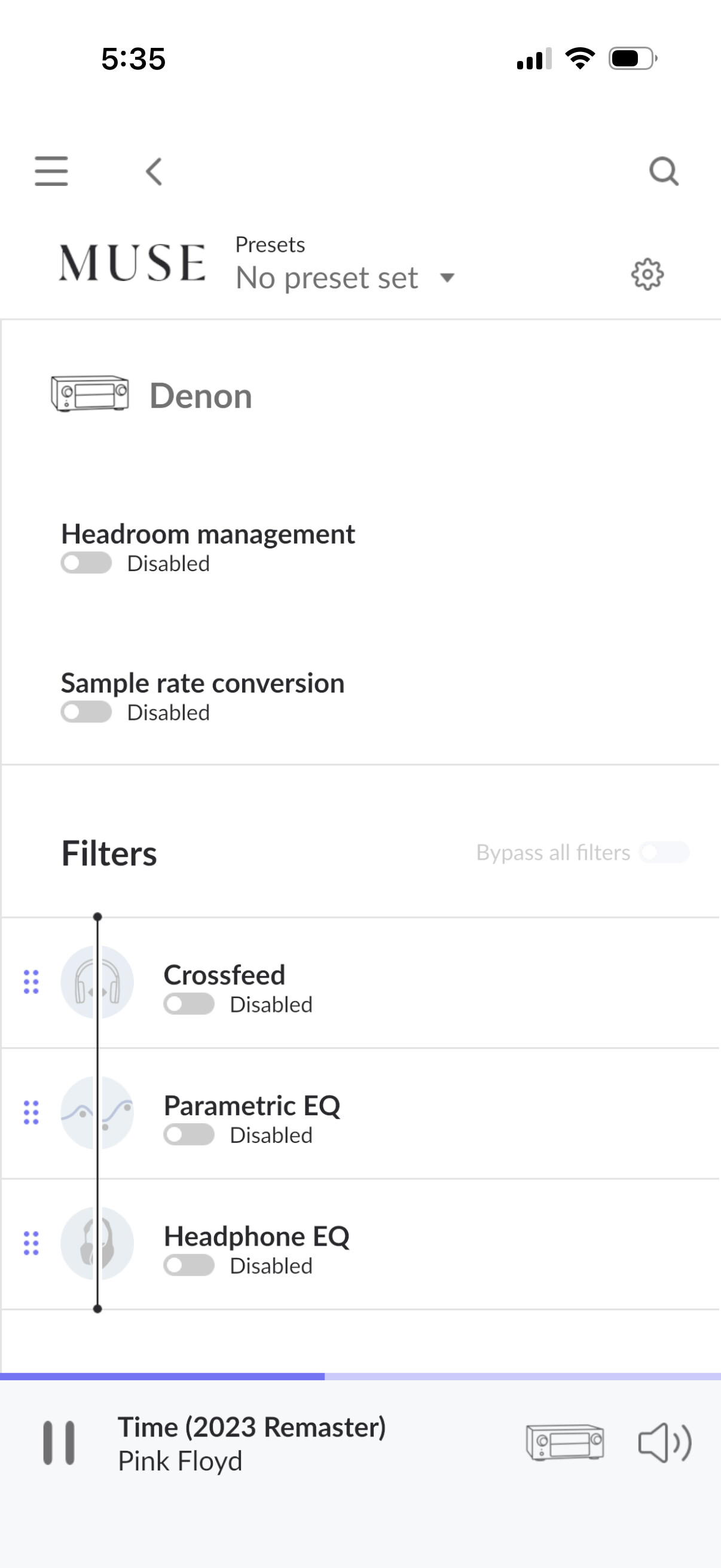The width and height of the screenshot is (721, 1568).
Task: Open the volume speaker icon
Action: click(664, 1442)
